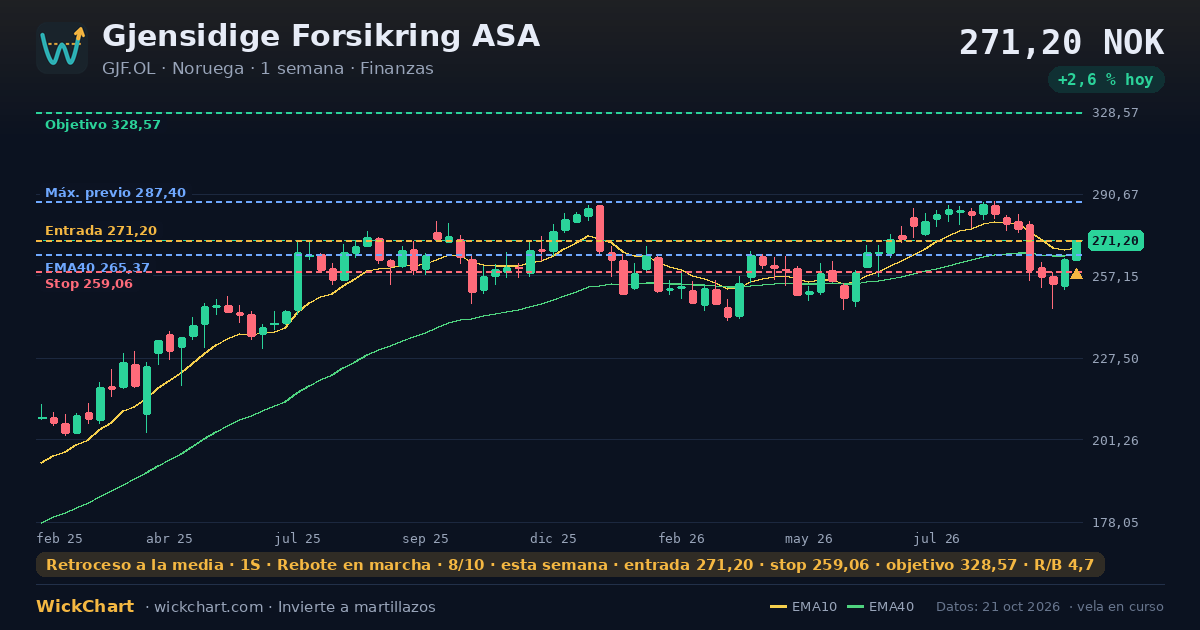The width and height of the screenshot is (1200, 630).
Task: Click the orange entry marker triangle
Action: click(1076, 273)
